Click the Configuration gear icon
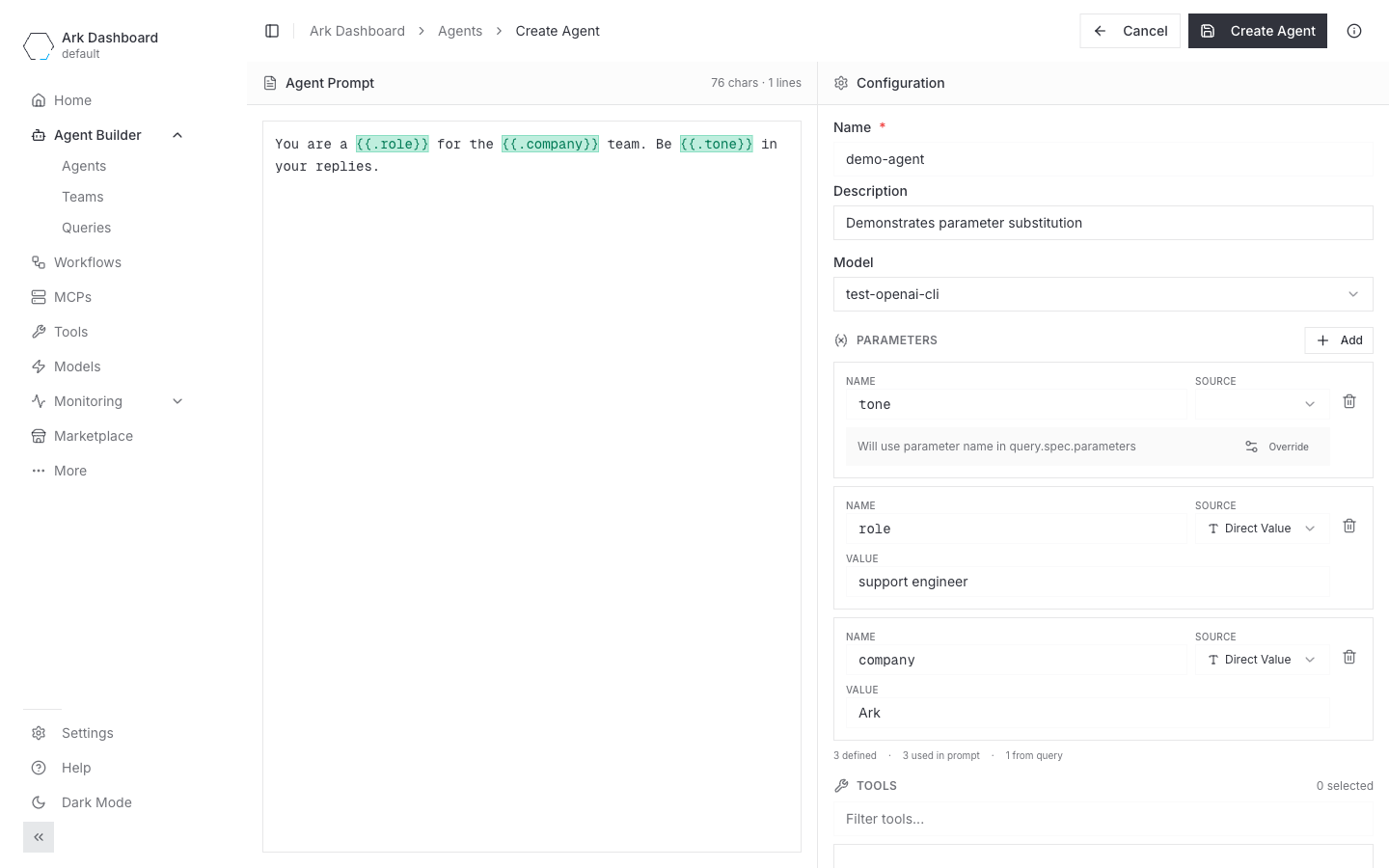 841,83
